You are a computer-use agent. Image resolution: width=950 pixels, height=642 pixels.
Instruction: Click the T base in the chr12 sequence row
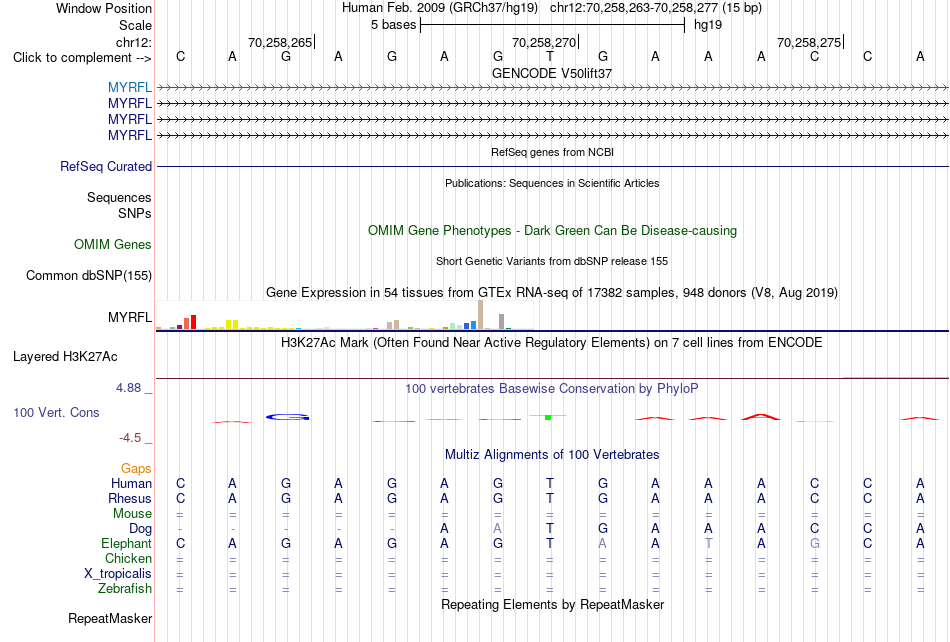coord(550,56)
